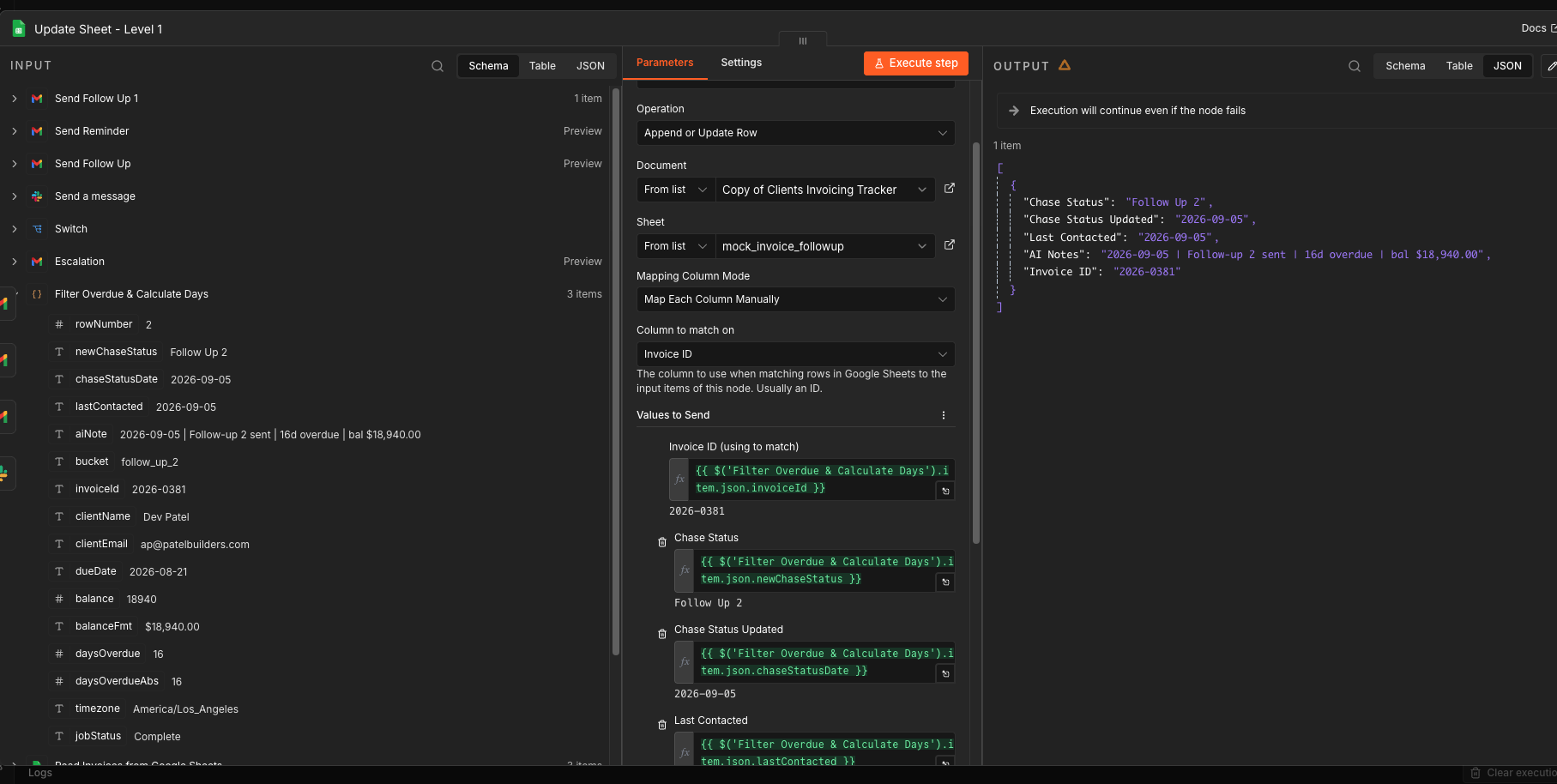Select the newChaseStatus field in schema

[116, 352]
